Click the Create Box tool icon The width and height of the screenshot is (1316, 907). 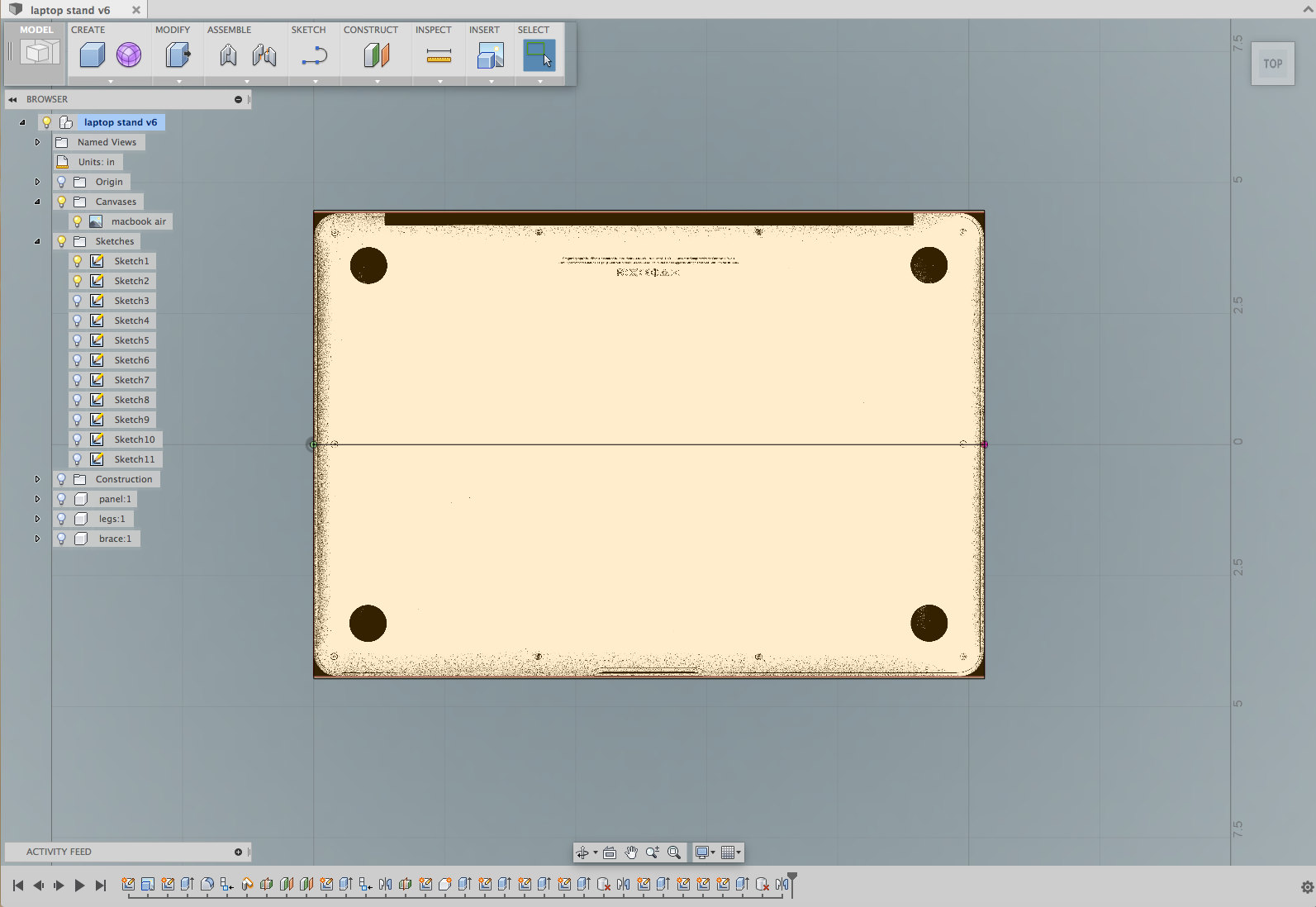point(92,55)
